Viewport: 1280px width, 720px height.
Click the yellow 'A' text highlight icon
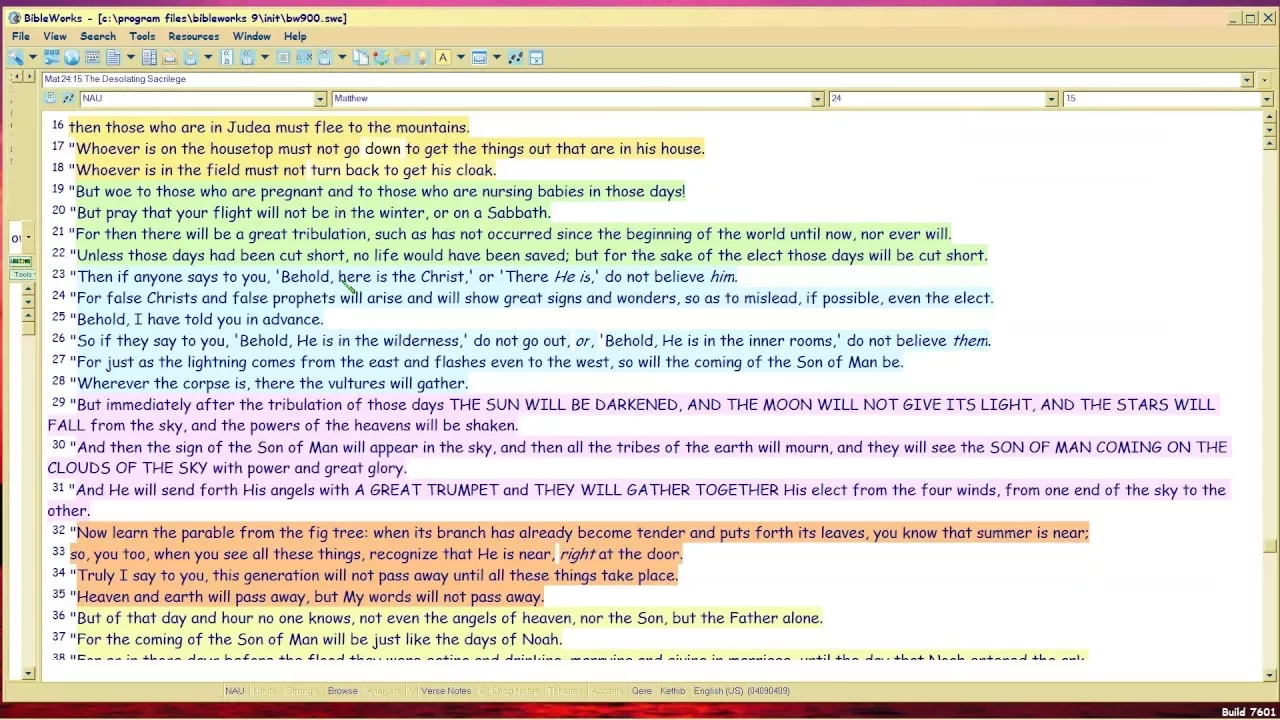coord(443,58)
